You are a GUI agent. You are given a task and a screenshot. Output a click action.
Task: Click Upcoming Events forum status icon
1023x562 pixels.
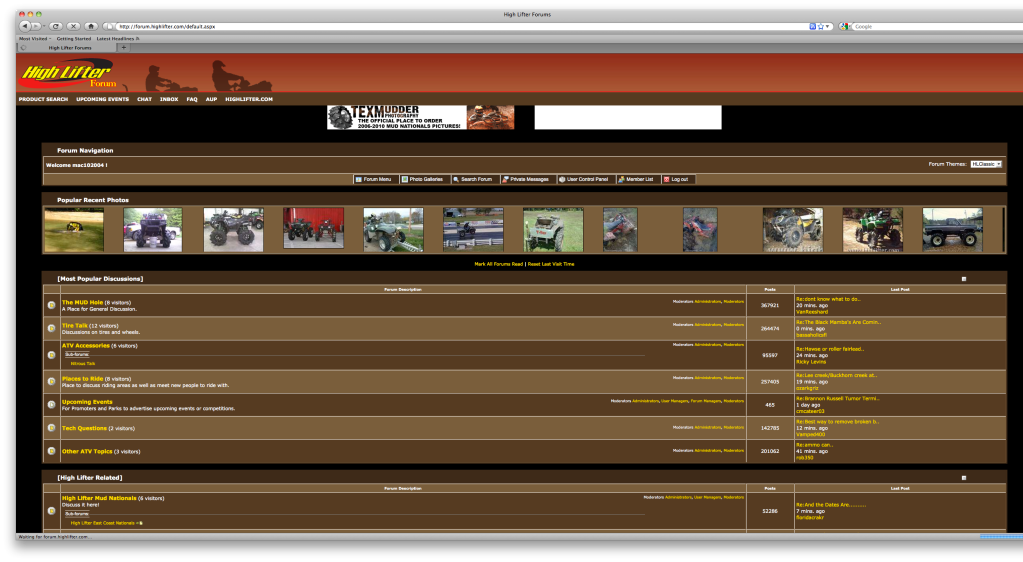click(x=52, y=405)
